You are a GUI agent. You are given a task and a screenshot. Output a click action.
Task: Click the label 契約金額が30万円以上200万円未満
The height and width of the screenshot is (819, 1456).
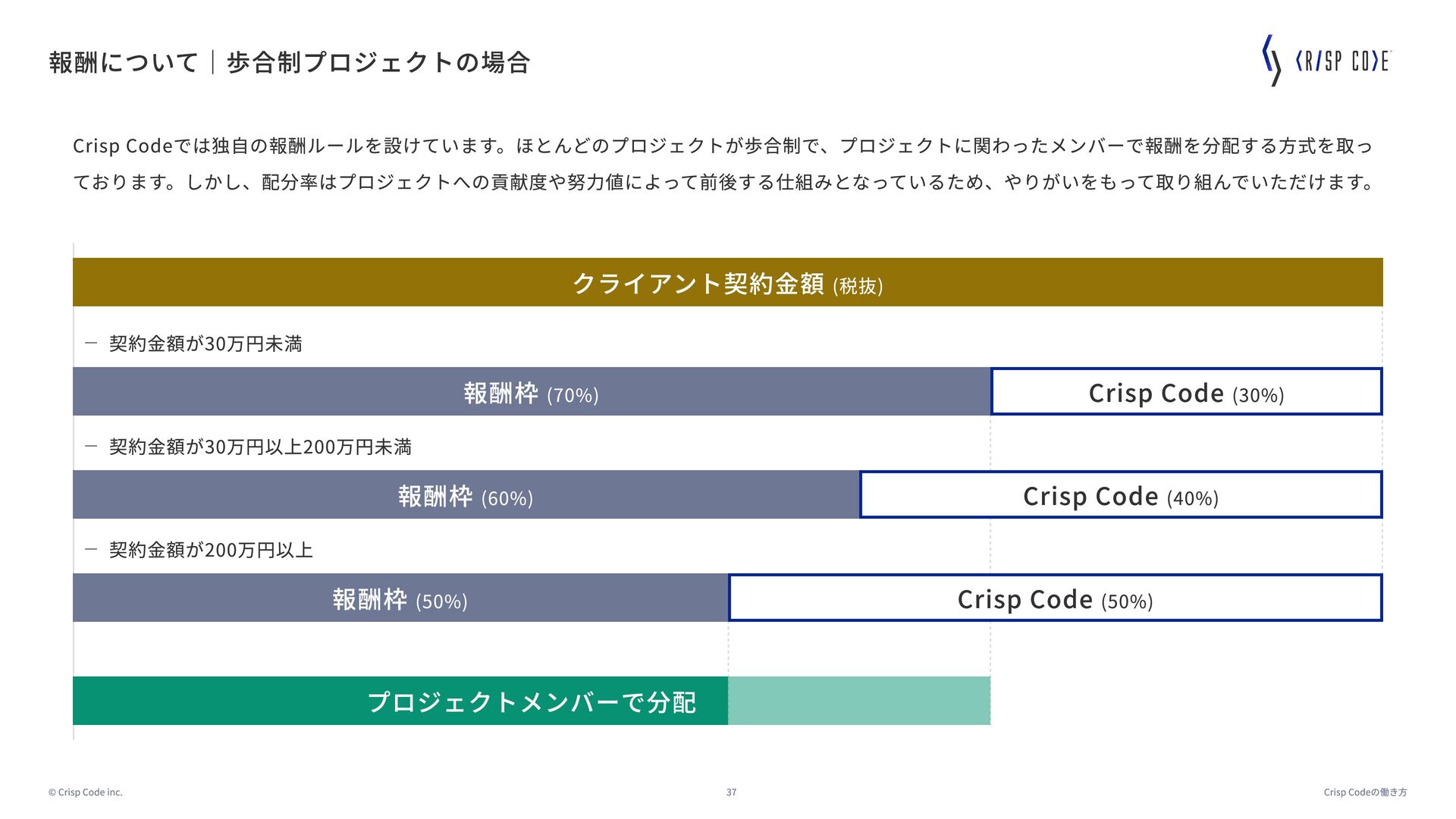click(x=260, y=447)
